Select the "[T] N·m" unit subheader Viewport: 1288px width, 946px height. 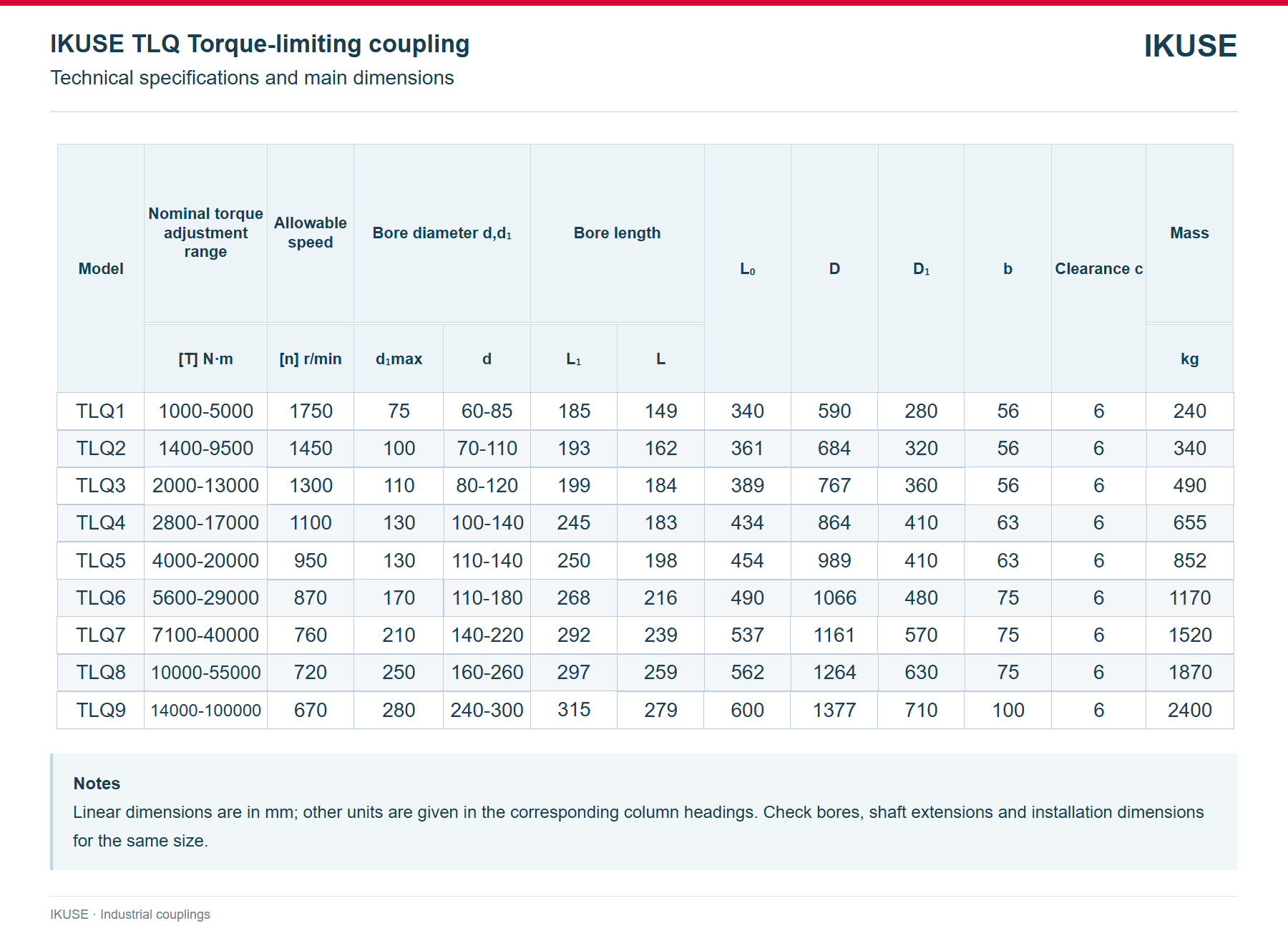tap(205, 359)
